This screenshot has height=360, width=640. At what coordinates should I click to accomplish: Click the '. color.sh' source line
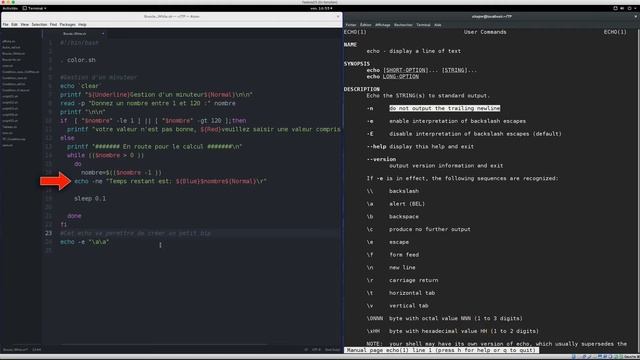click(78, 60)
